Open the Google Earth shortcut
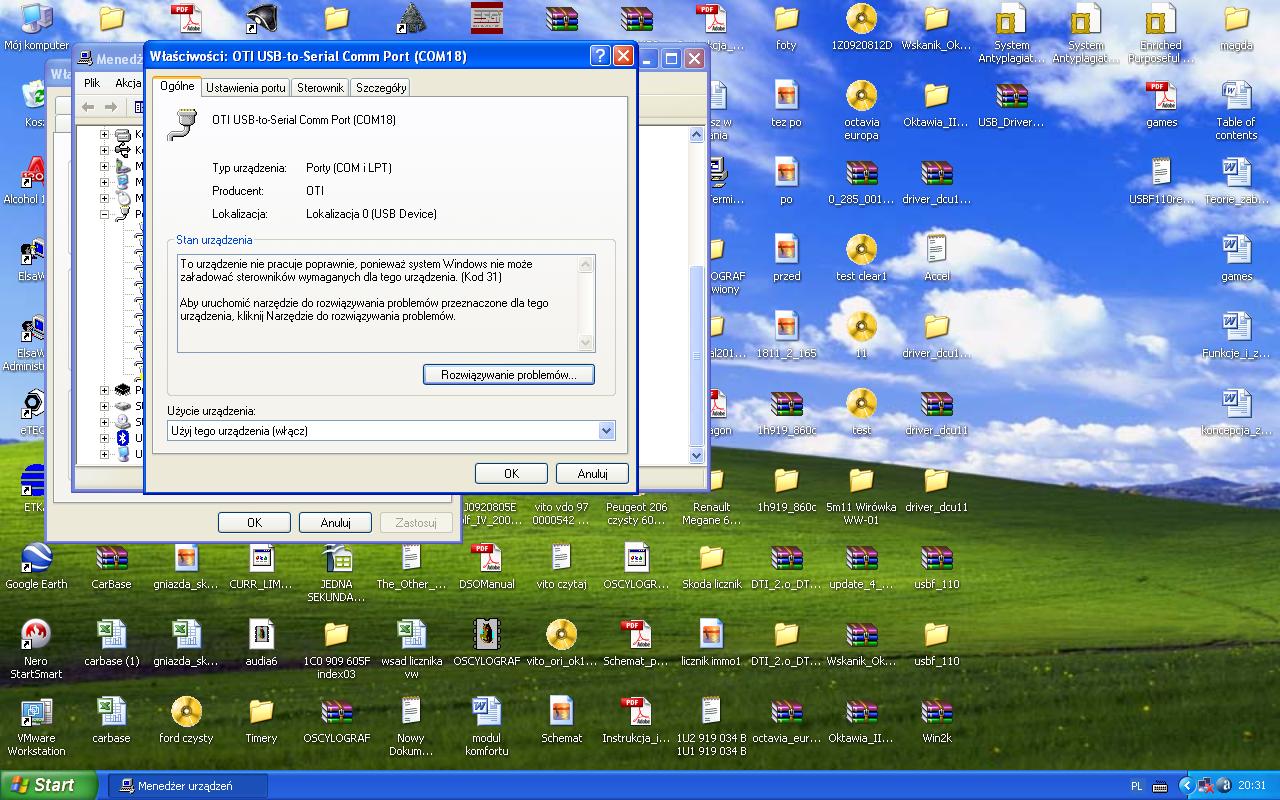 [36, 565]
